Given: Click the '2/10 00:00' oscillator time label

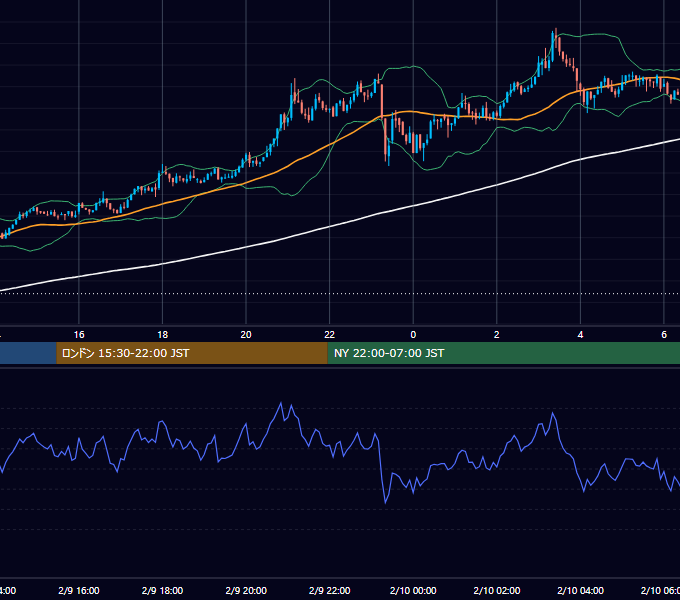Looking at the screenshot, I should [413, 590].
